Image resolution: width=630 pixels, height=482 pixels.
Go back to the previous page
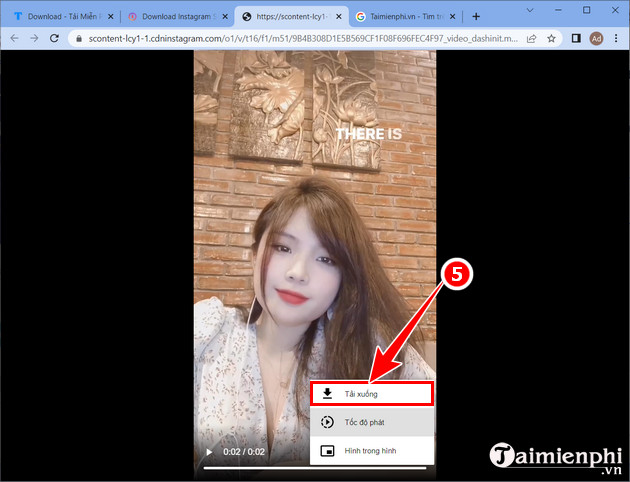click(14, 38)
